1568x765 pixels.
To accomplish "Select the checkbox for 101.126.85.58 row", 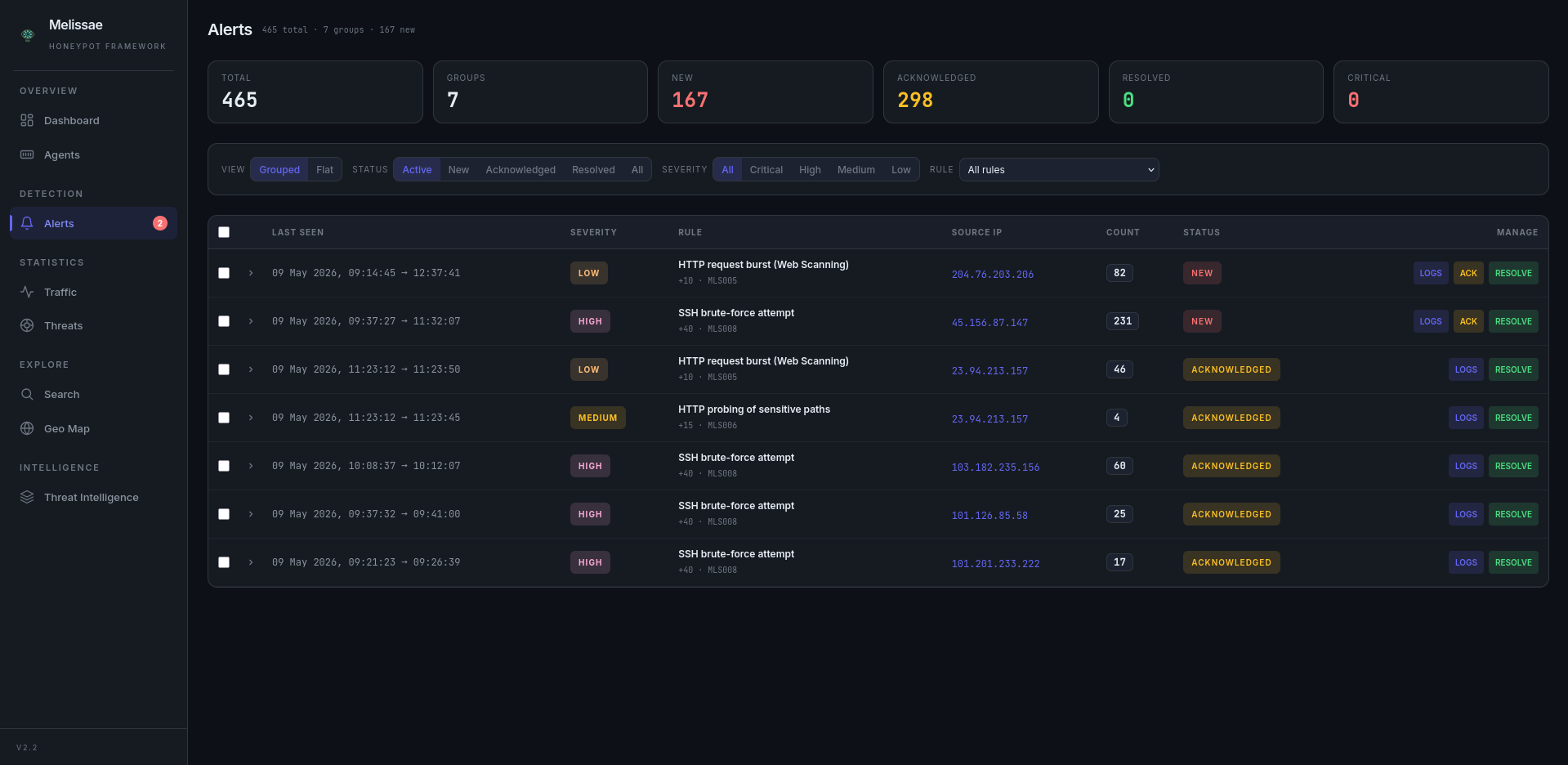I will (224, 514).
